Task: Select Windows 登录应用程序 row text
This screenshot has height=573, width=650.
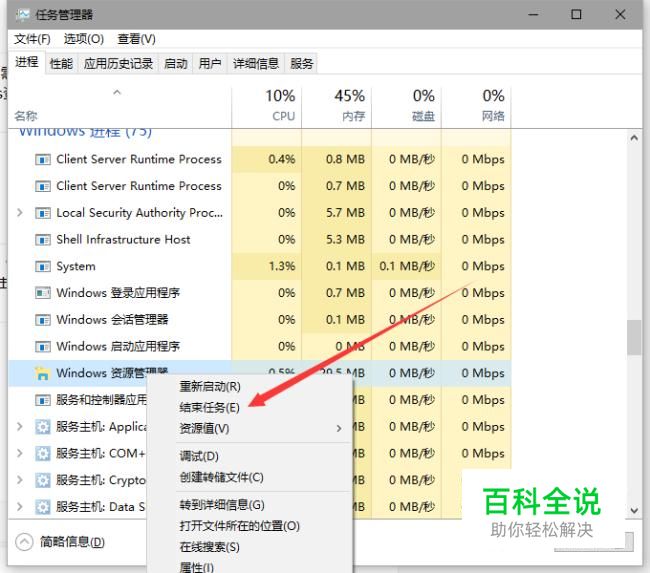Action: 118,293
